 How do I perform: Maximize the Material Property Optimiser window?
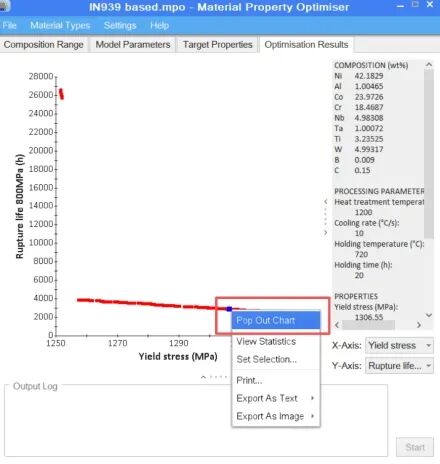415,4
